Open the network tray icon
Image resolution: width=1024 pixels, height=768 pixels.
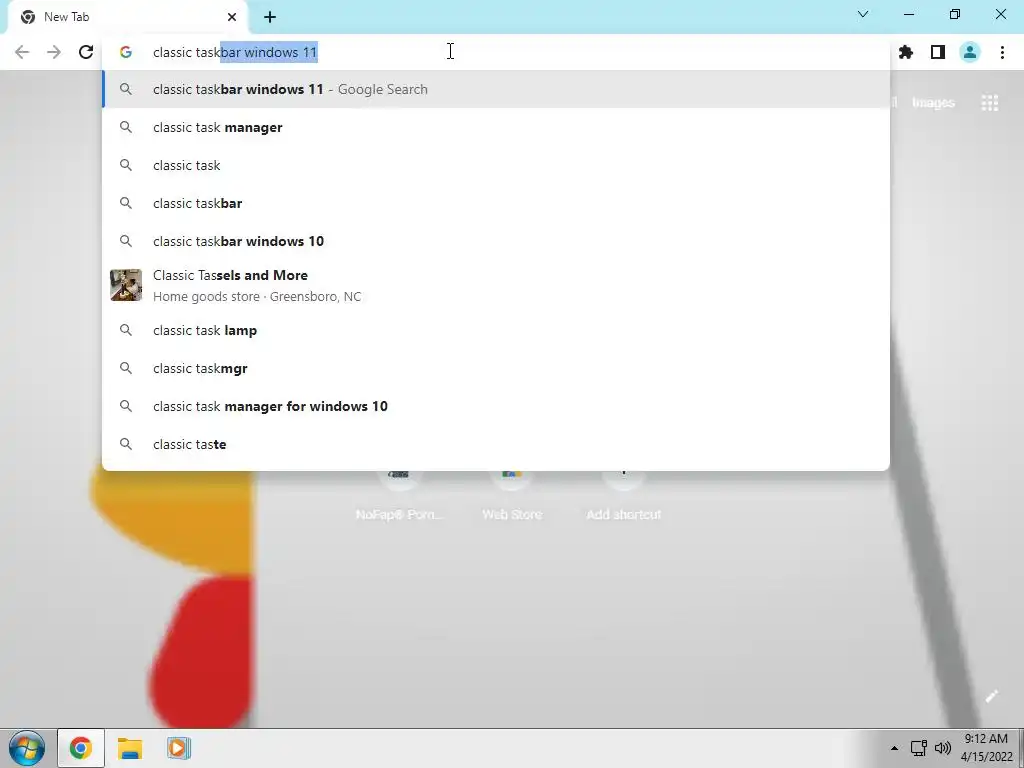pos(919,748)
